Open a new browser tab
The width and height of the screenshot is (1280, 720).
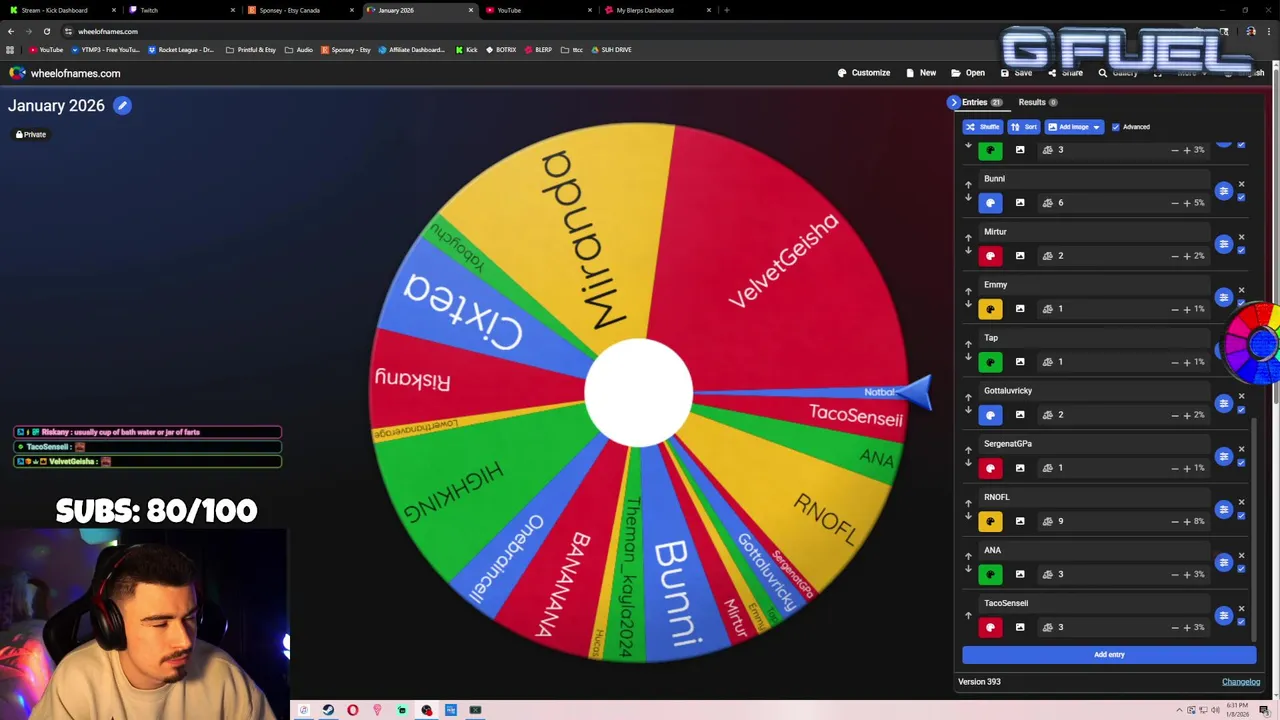pyautogui.click(x=726, y=10)
